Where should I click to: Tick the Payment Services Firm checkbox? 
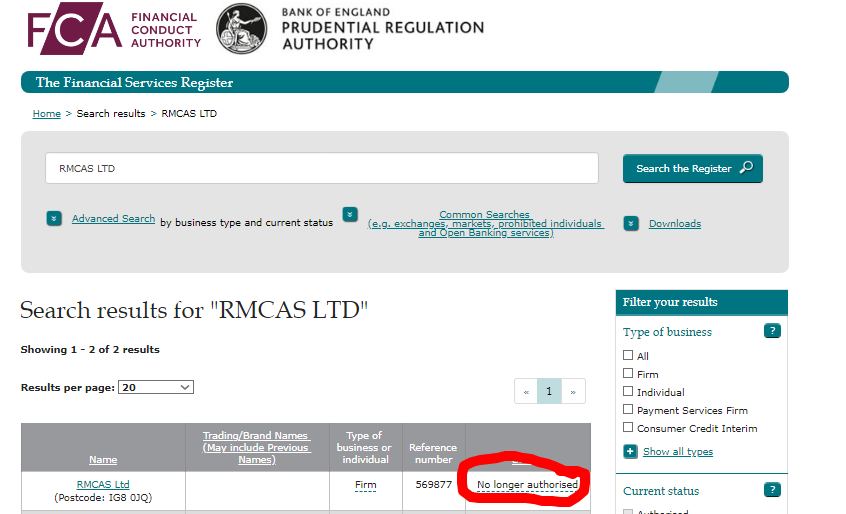click(628, 409)
